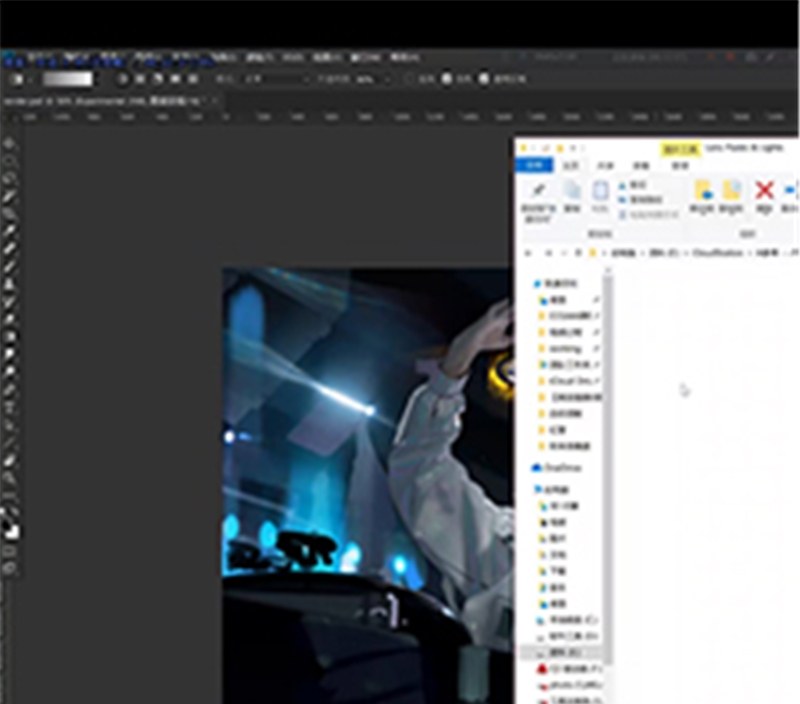Screen dimensions: 800x704
Task: Open the Filter (滤镜) menu in Photoshop
Action: 259,57
